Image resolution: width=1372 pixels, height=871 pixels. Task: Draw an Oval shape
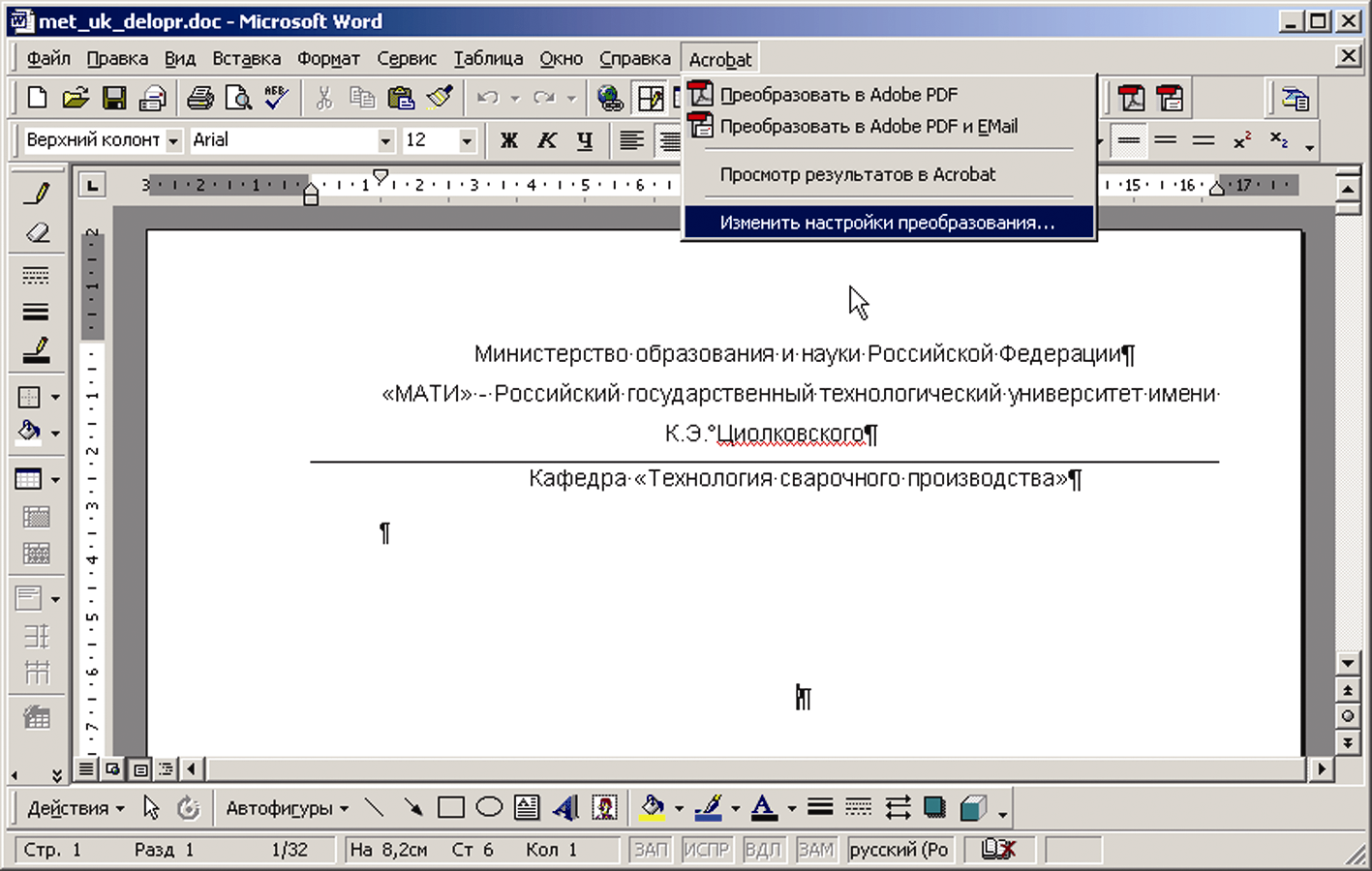point(489,807)
